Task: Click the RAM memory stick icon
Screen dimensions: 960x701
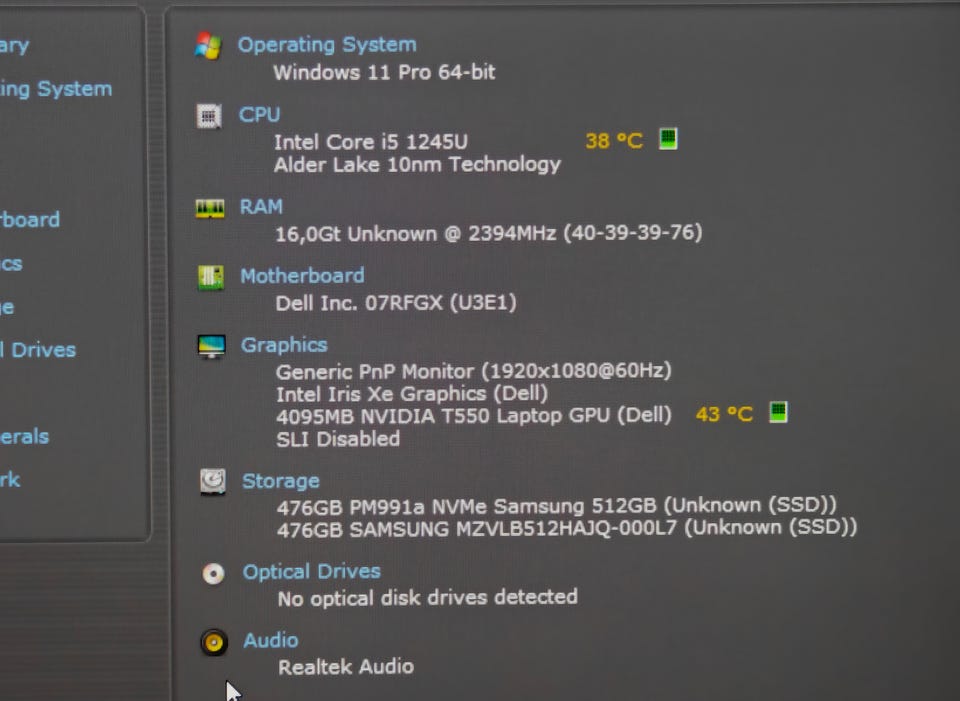Action: [209, 208]
